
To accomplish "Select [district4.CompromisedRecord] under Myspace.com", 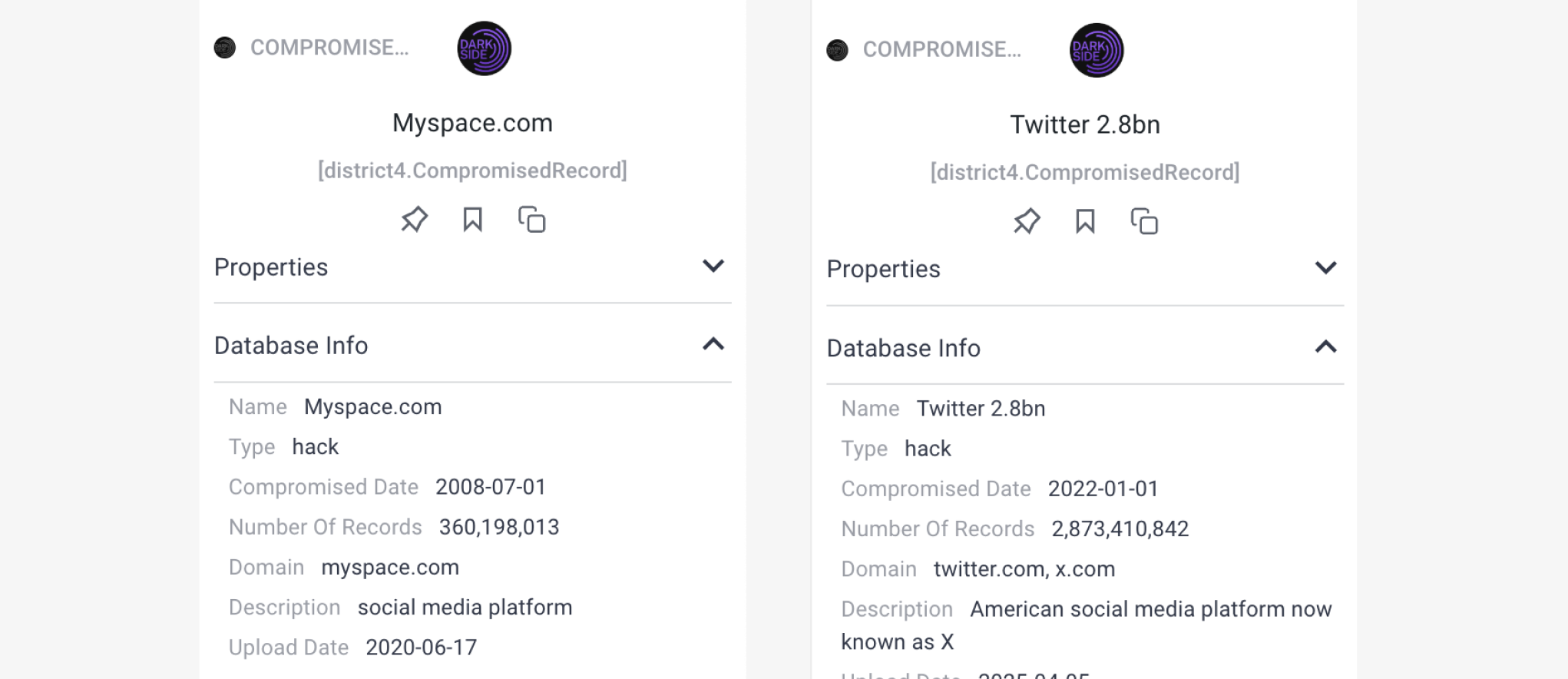I will (472, 171).
